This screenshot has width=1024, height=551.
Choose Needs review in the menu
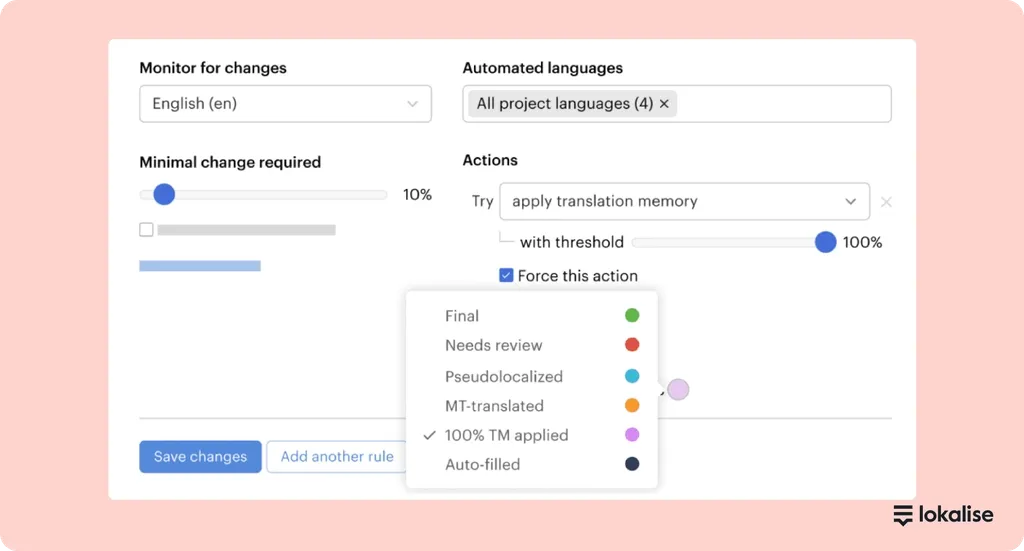pos(493,345)
